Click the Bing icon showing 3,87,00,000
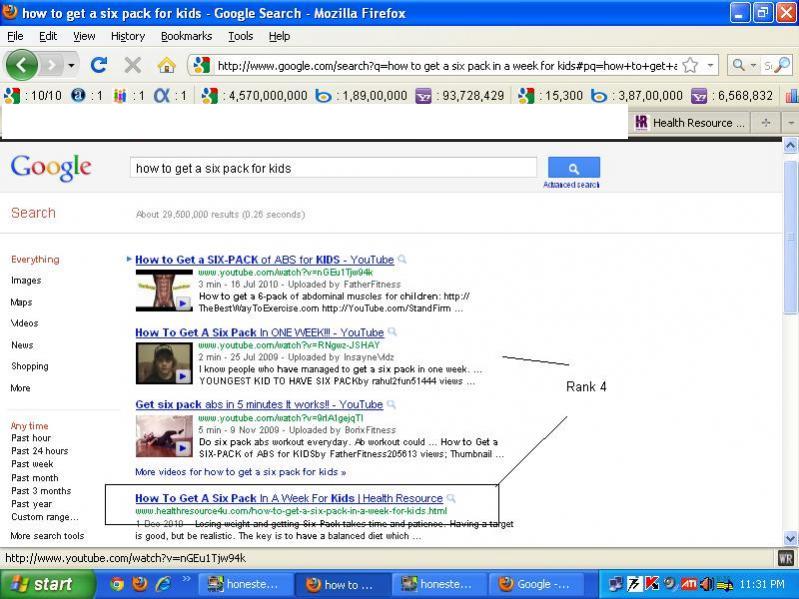The image size is (799, 599). coord(599,96)
